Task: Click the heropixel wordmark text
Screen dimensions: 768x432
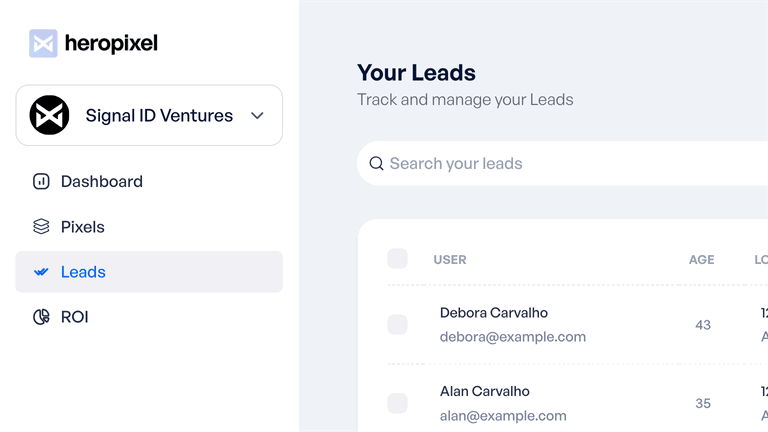Action: (111, 44)
